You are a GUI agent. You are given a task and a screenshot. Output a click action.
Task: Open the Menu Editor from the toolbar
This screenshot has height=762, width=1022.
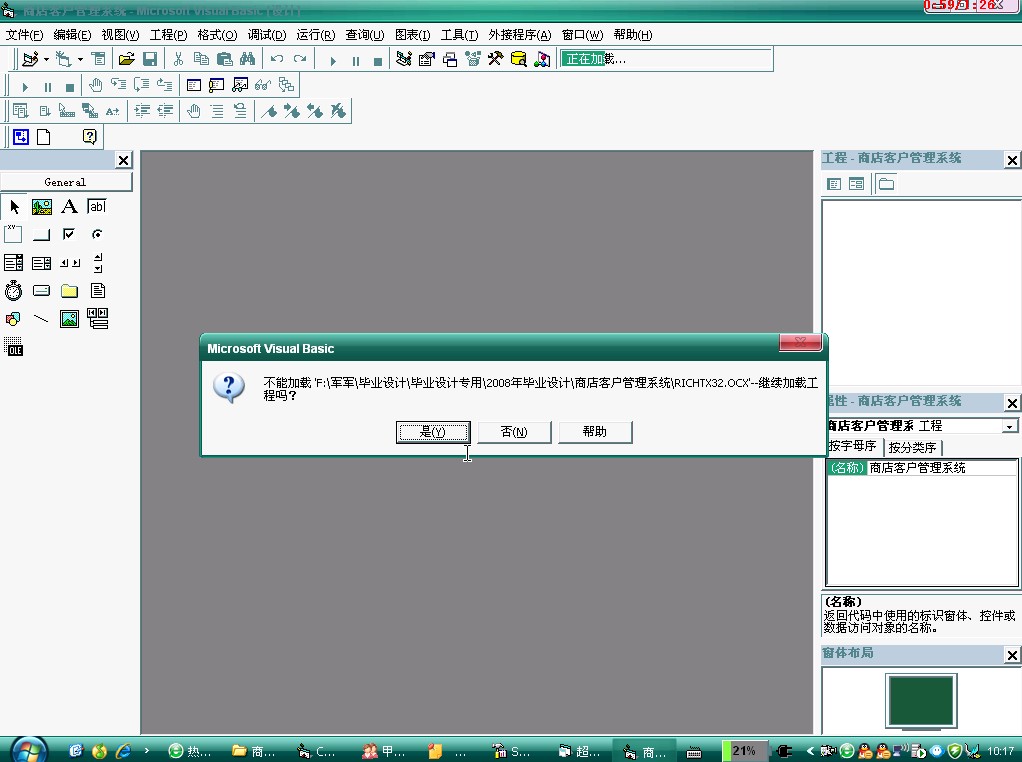[x=98, y=59]
